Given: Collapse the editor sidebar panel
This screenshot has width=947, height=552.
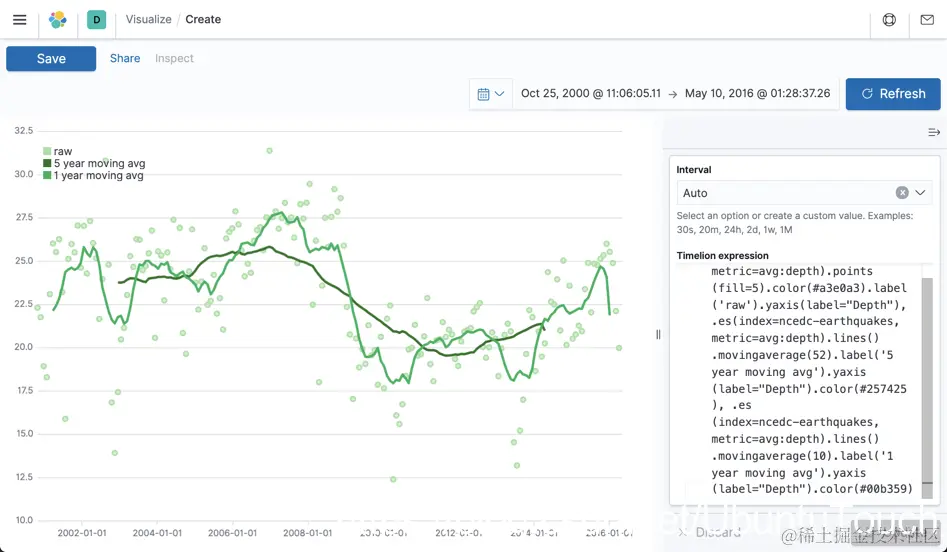Looking at the screenshot, I should coord(934,132).
